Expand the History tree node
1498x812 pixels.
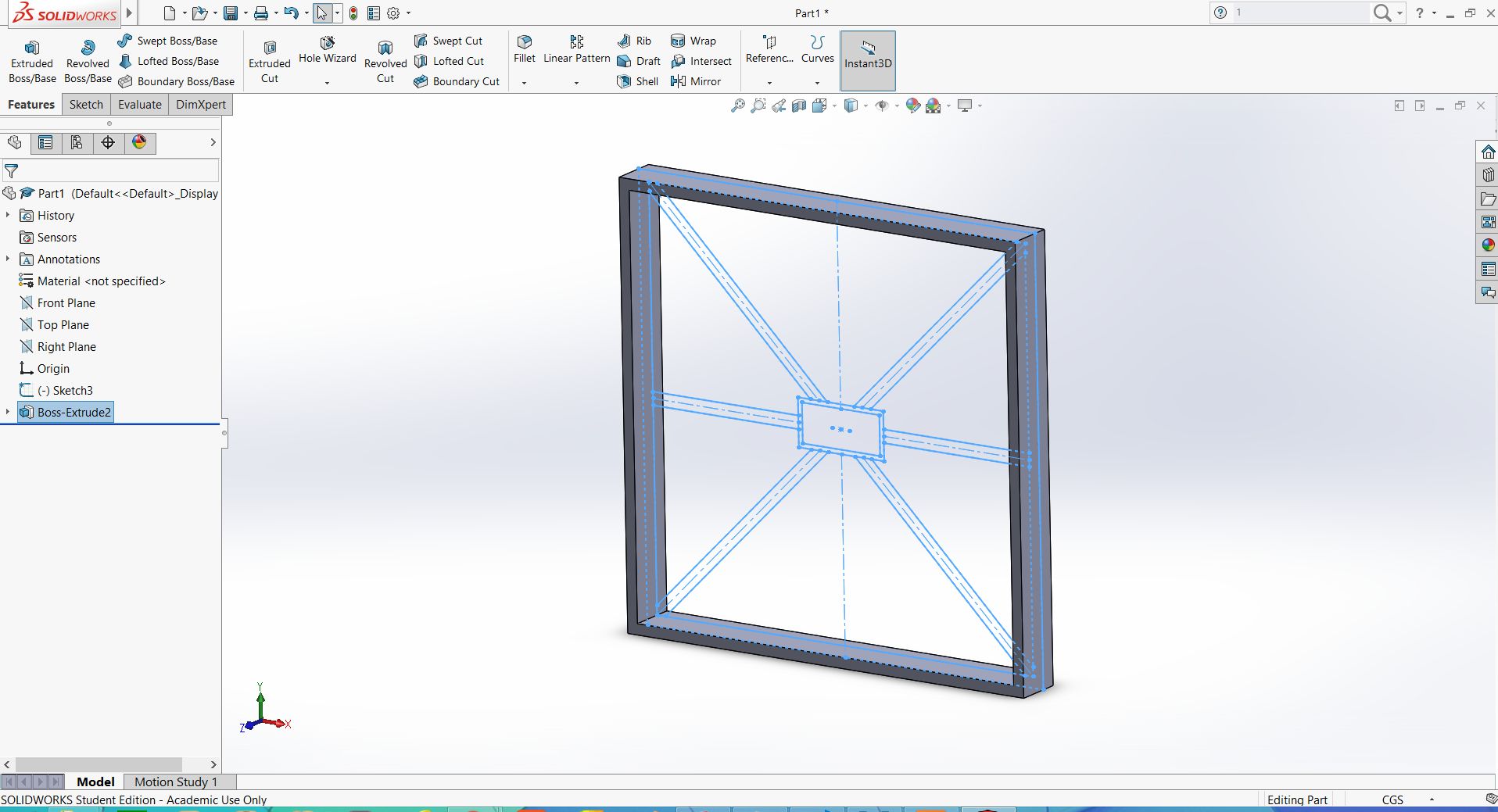click(8, 215)
